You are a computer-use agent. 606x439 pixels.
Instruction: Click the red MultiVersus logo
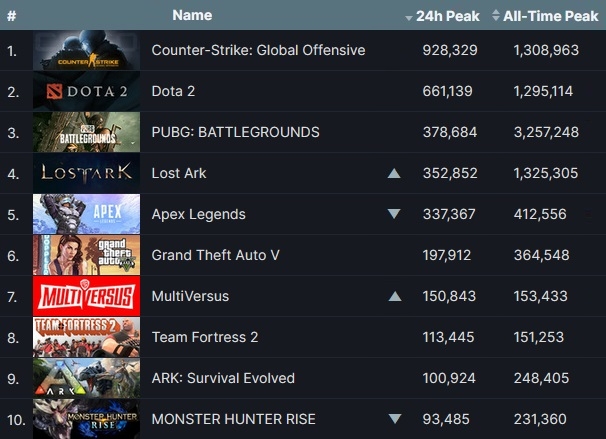87,296
